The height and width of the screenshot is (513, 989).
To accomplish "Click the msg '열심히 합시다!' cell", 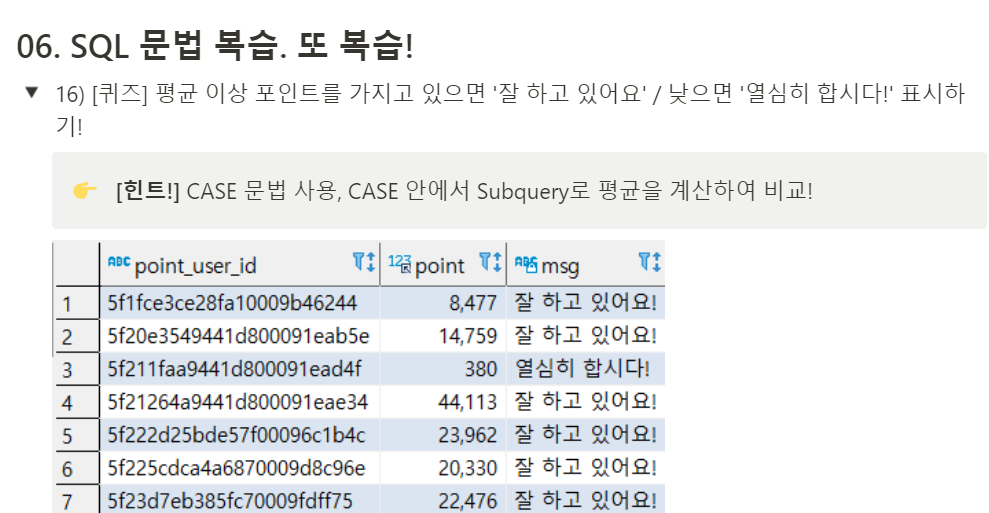I will click(x=586, y=369).
